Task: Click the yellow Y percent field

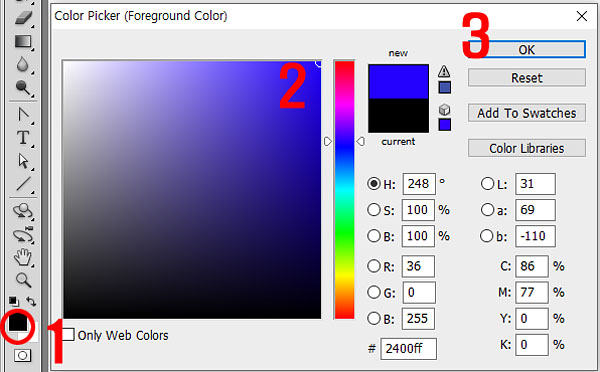Action: coord(532,318)
